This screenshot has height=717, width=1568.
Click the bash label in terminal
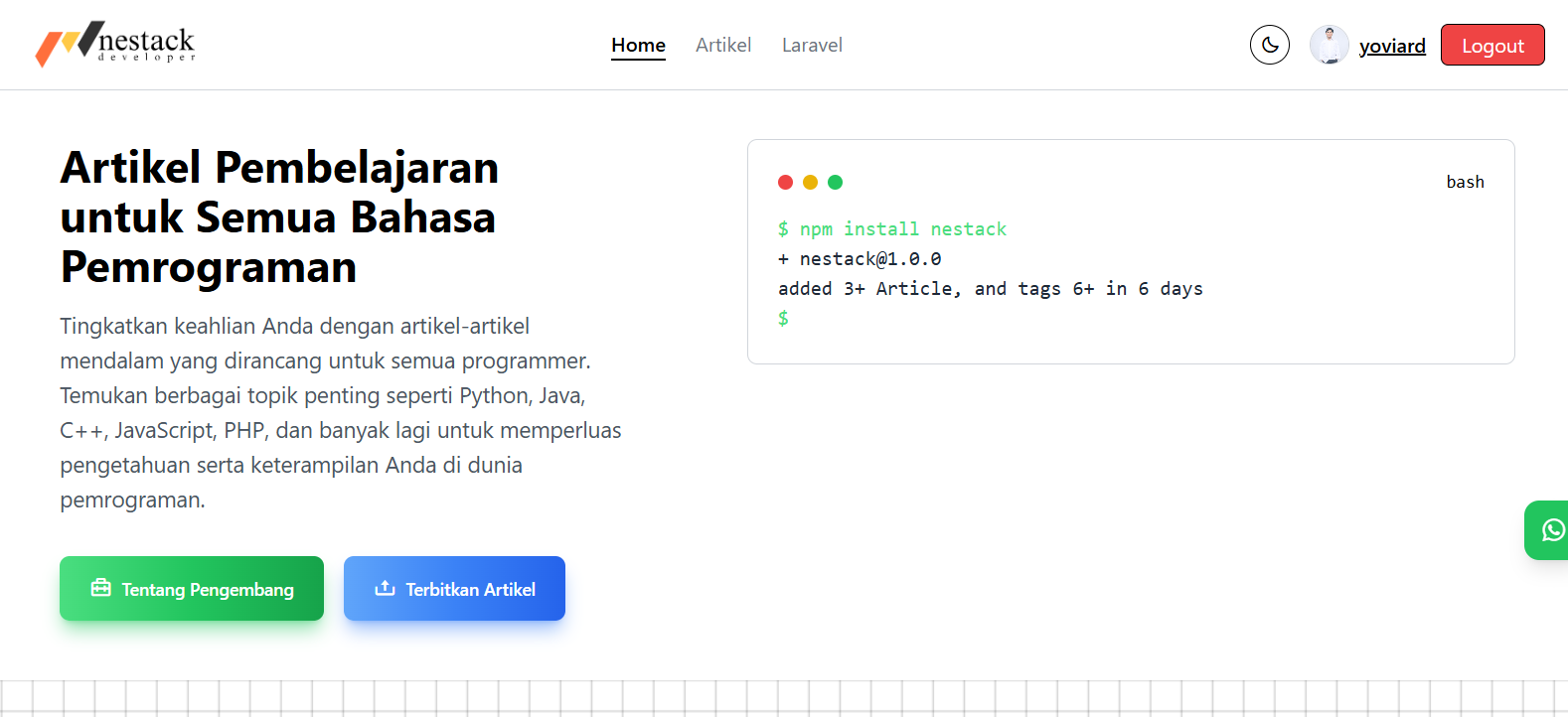(x=1465, y=182)
